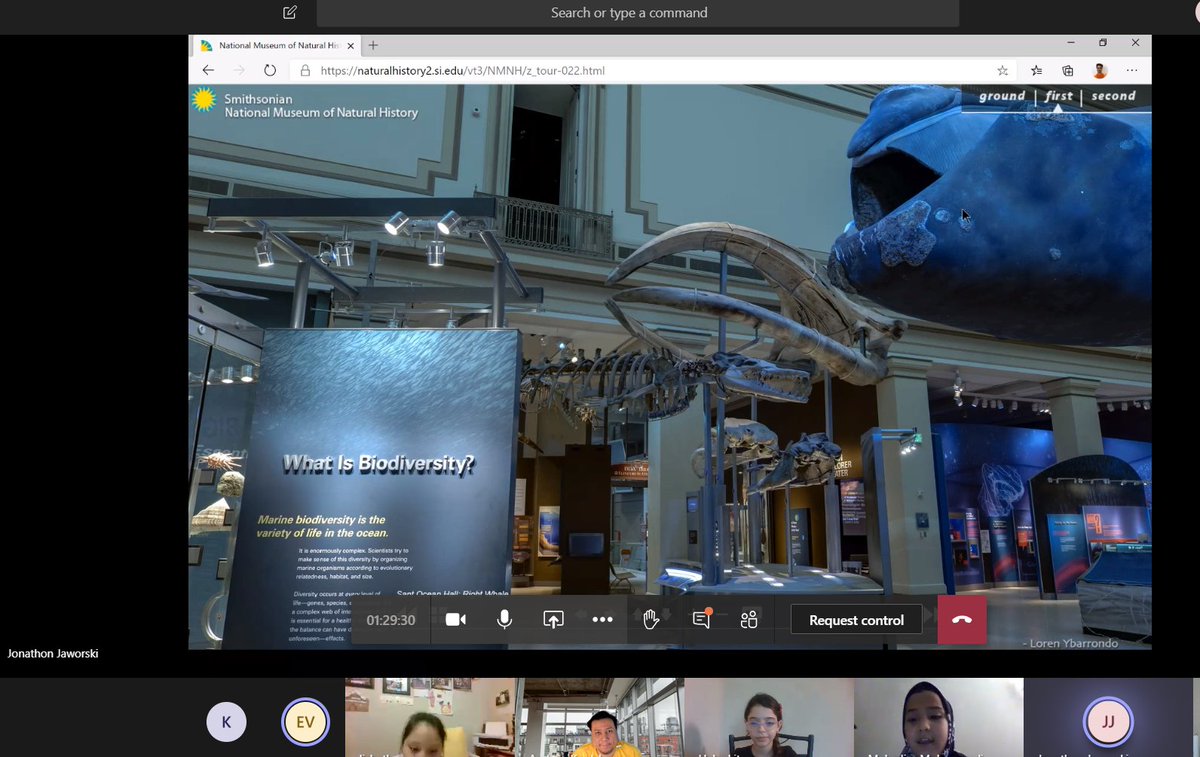Switch the tour to the ground floor

pyautogui.click(x=1002, y=96)
